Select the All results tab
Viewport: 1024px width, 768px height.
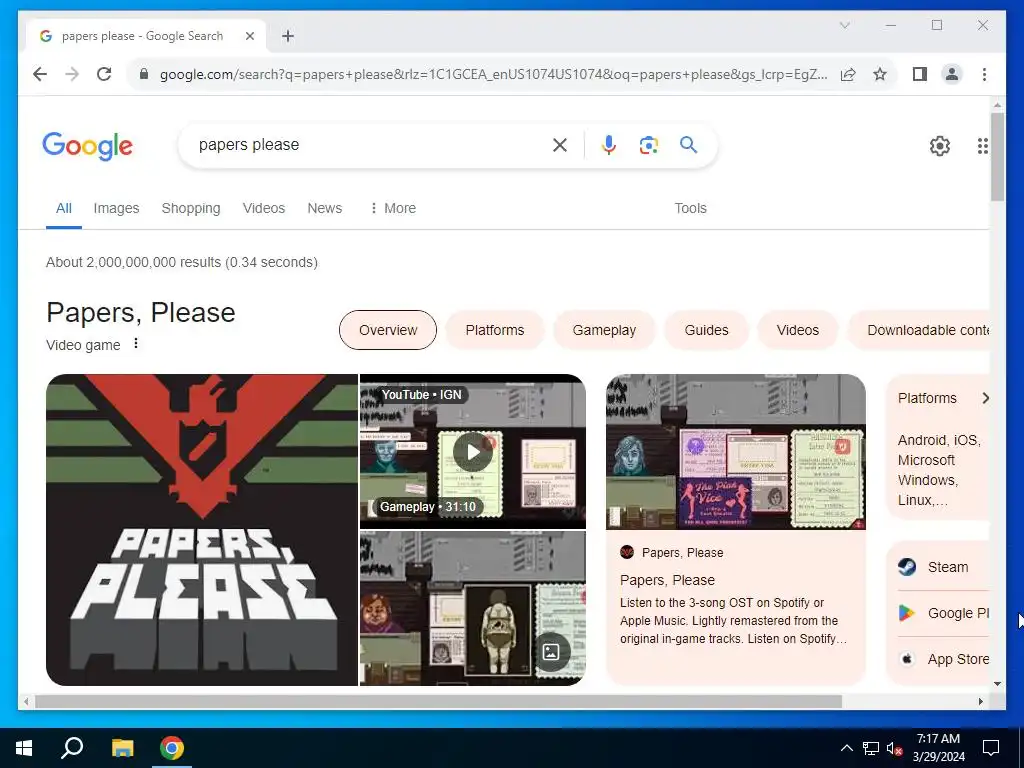point(64,208)
